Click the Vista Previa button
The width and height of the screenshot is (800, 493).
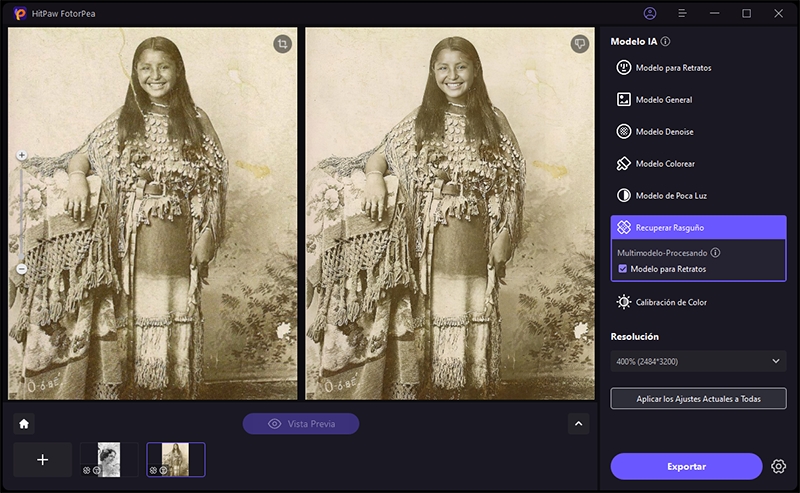click(x=301, y=424)
